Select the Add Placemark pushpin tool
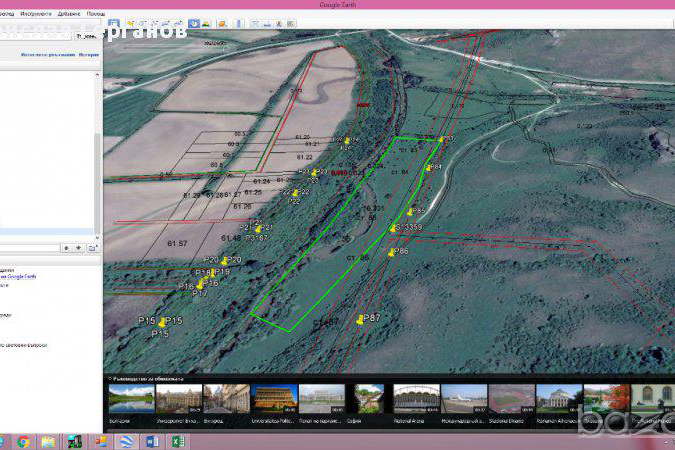This screenshot has width=675, height=450. (x=130, y=23)
